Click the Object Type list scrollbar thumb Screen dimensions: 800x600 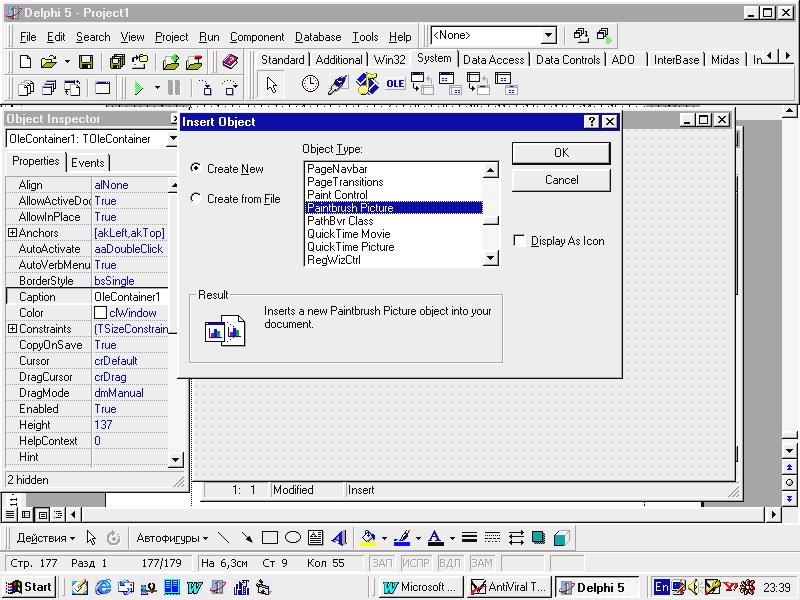(491, 220)
